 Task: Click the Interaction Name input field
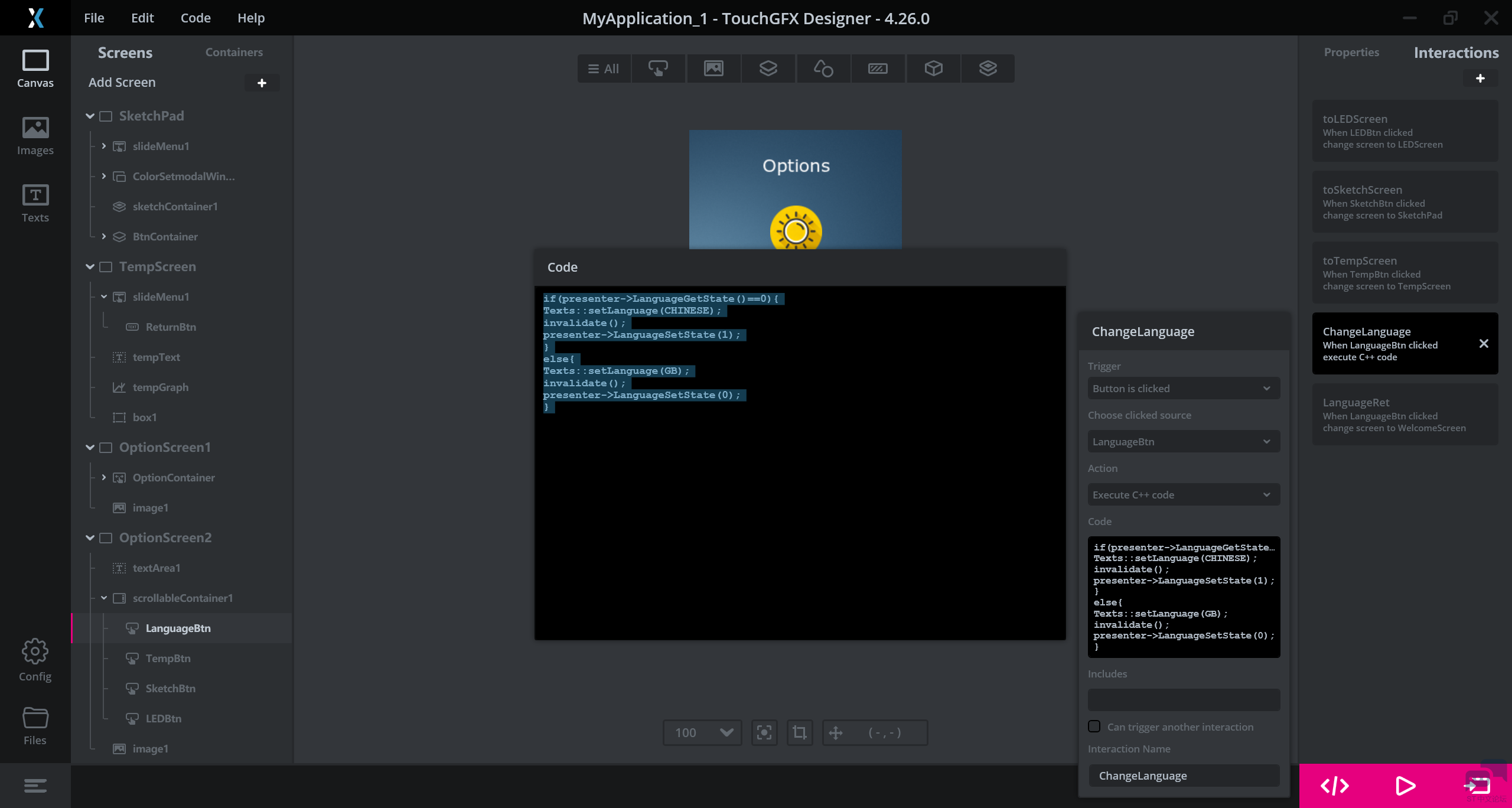pos(1183,776)
